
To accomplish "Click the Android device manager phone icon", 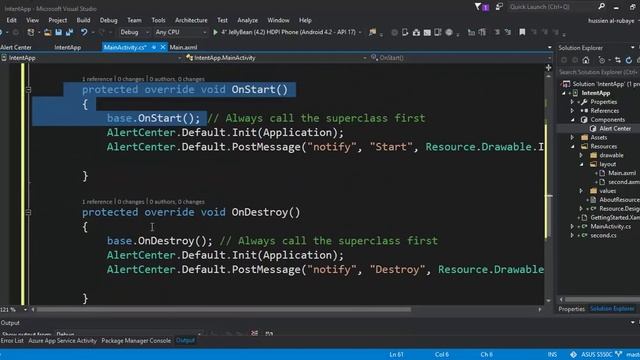I will tap(405, 32).
